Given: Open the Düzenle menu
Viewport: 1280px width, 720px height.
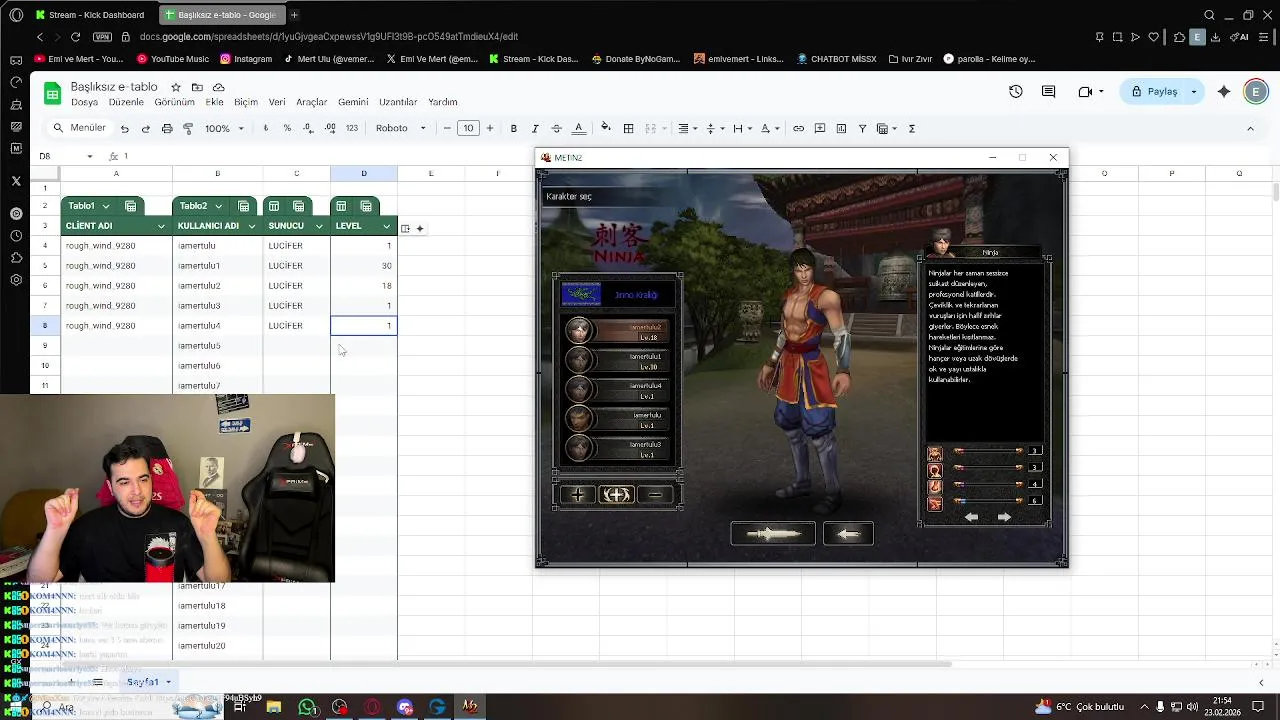Looking at the screenshot, I should [126, 102].
